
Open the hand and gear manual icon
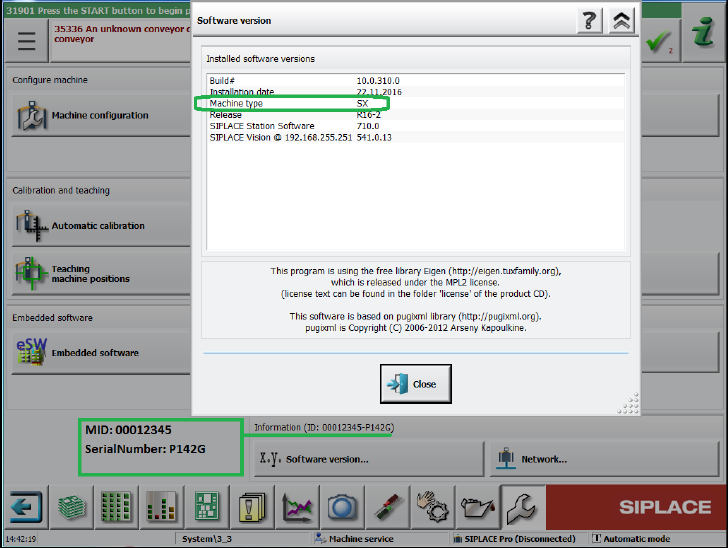tap(433, 507)
